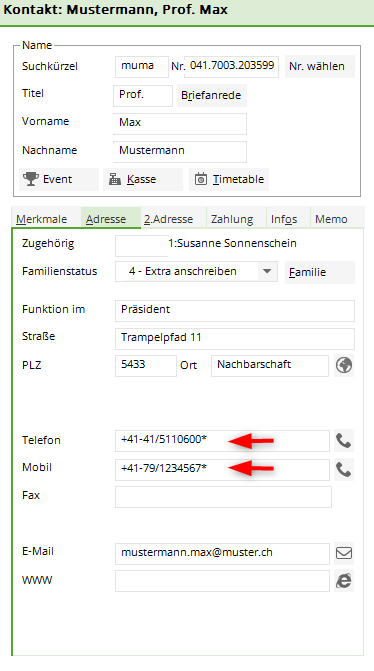Viewport: 374px width, 671px height.
Task: Click the Event button with the trophy icon
Action: (59, 179)
